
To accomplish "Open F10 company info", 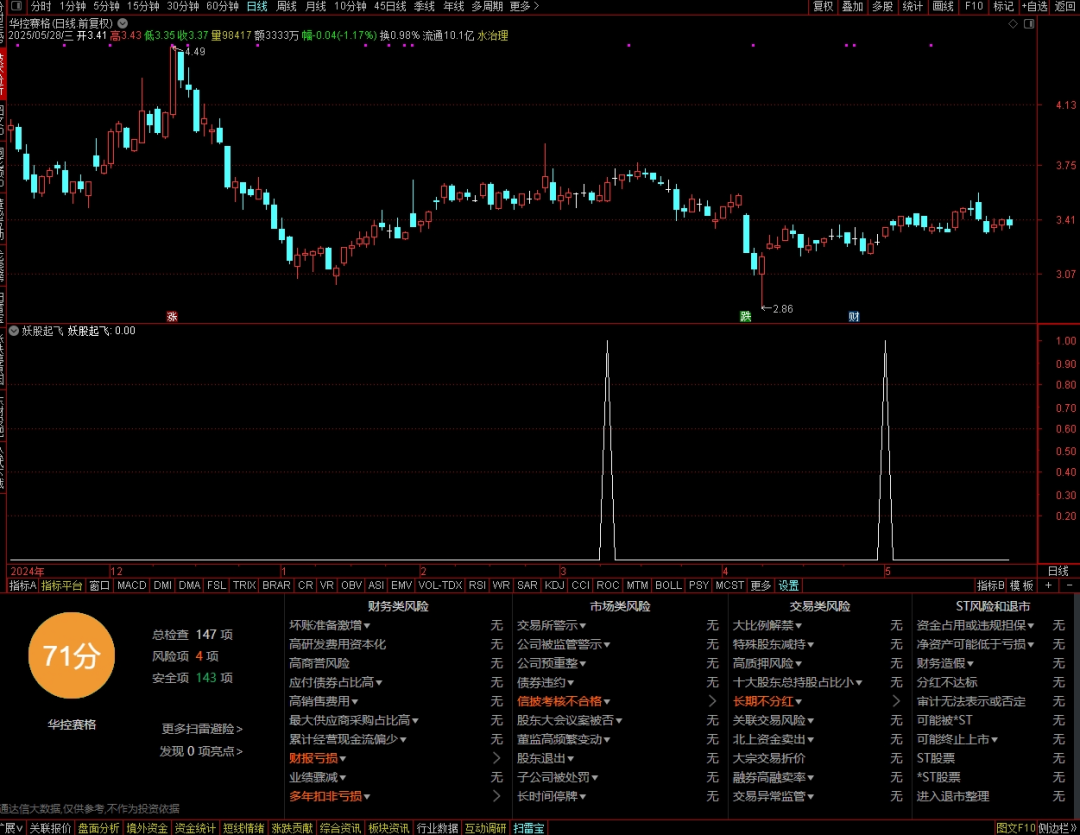I will (x=974, y=6).
